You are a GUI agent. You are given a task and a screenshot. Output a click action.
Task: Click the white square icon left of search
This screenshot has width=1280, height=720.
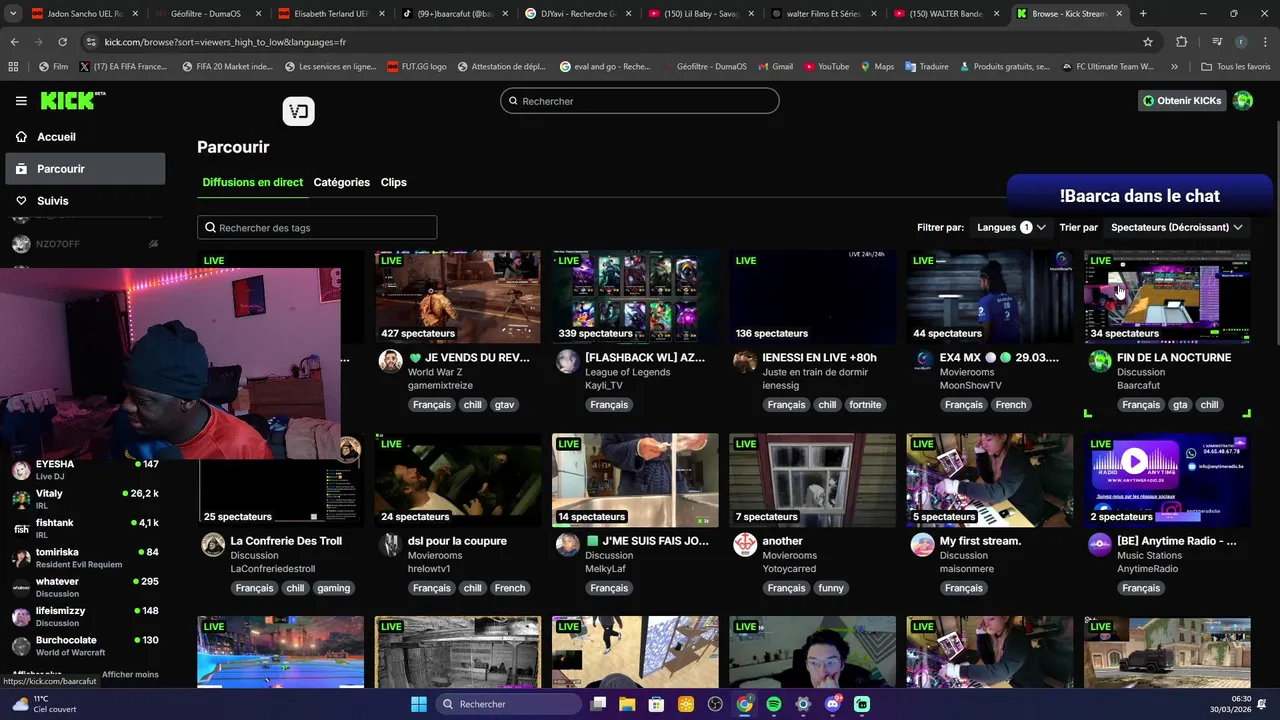click(x=298, y=111)
